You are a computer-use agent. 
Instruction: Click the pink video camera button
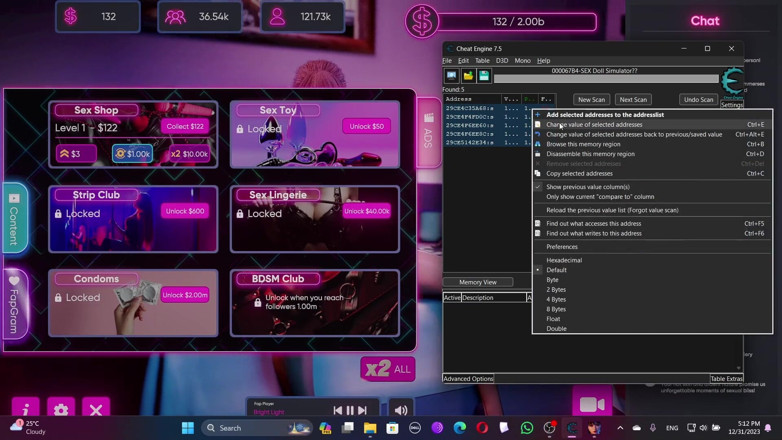point(591,405)
